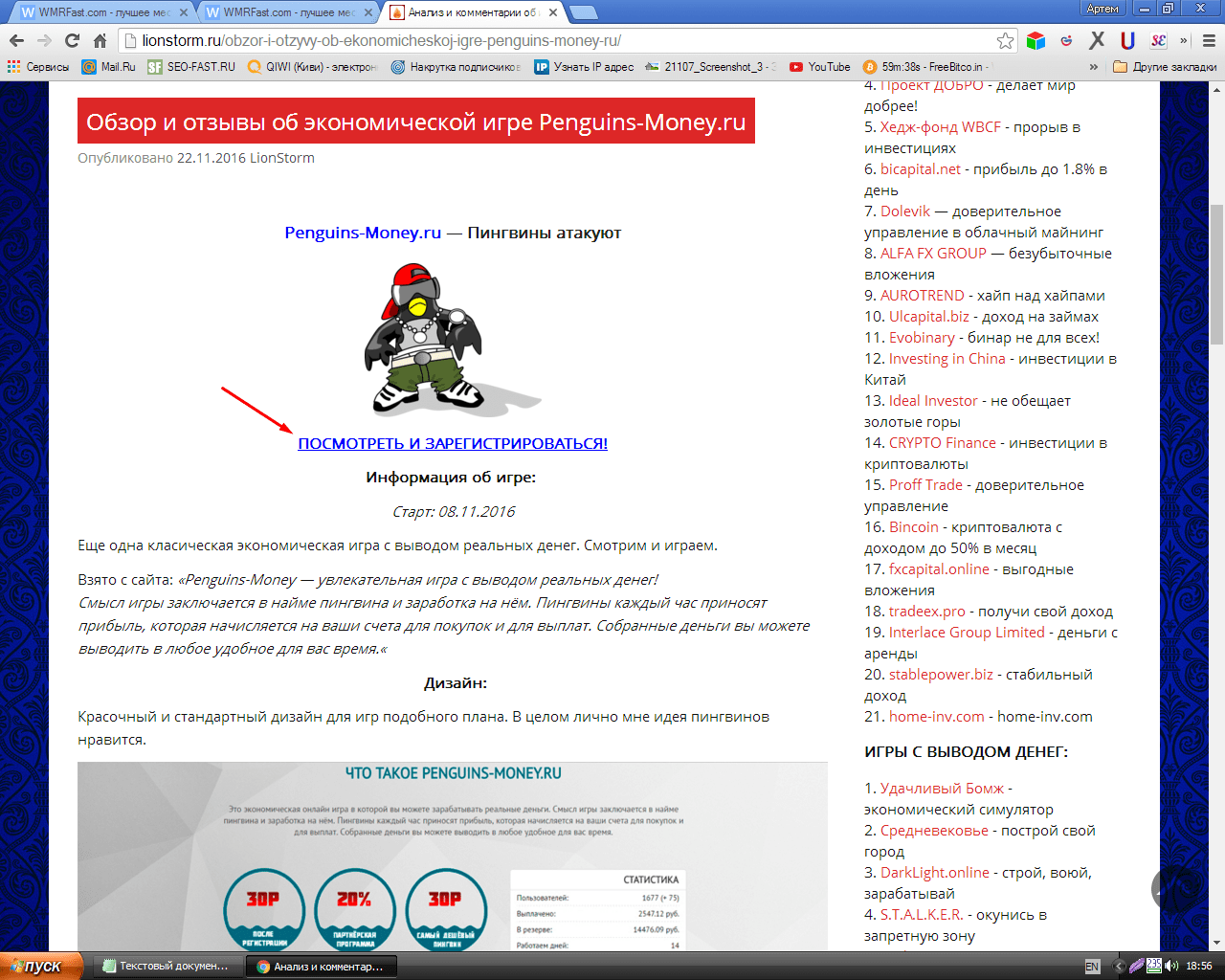The width and height of the screenshot is (1225, 980).
Task: Open the Накрутка подписчиков bookmark
Action: click(x=456, y=67)
